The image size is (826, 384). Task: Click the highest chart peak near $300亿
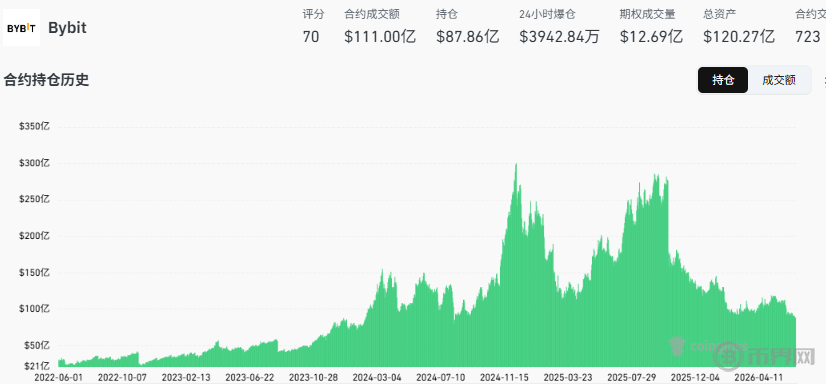(516, 165)
